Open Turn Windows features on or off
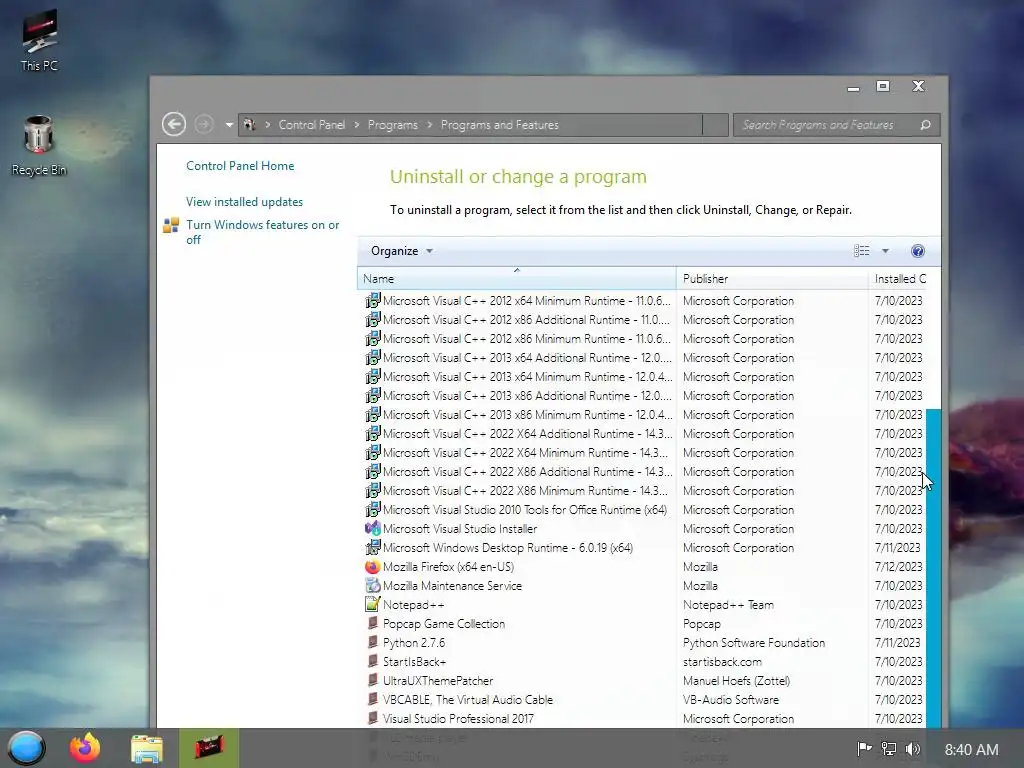 (263, 232)
